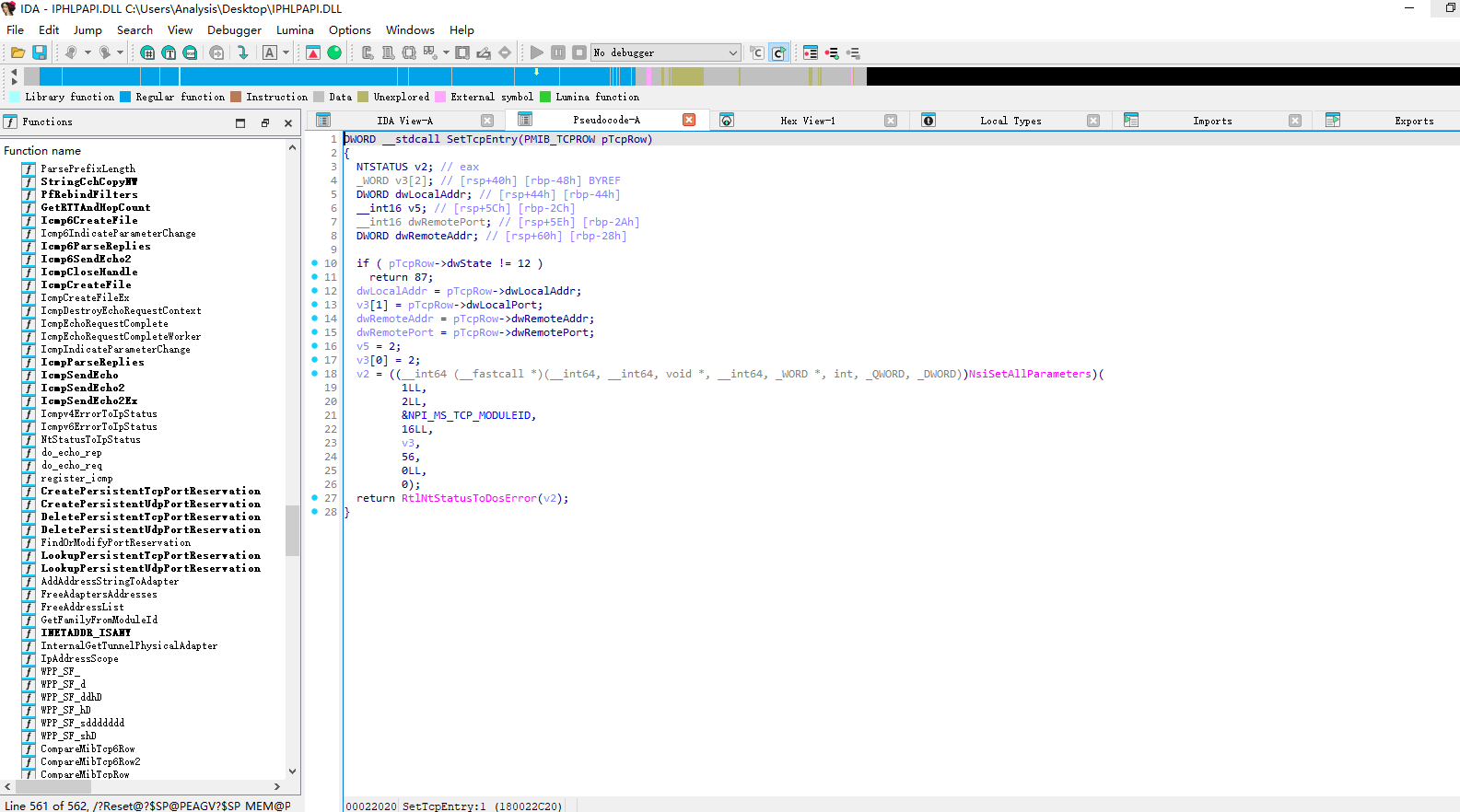Click the red triangle toolbar icon
The width and height of the screenshot is (1460, 812).
click(313, 52)
